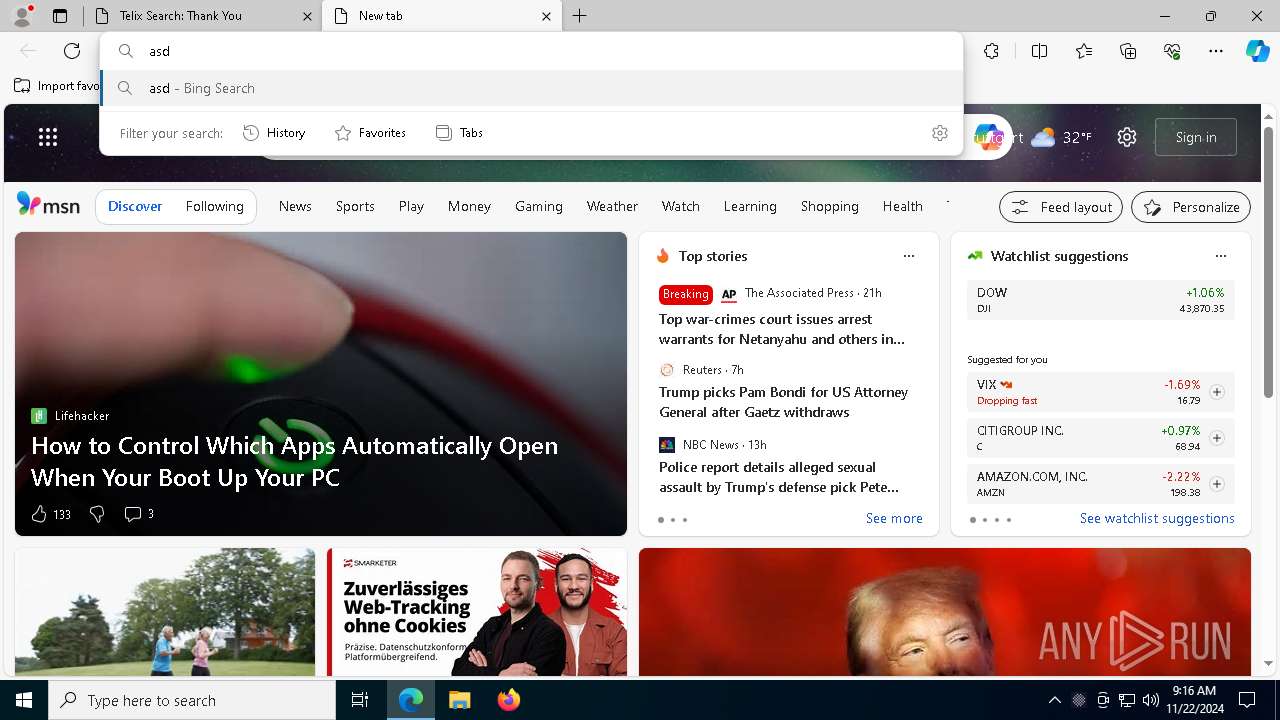1280x720 pixels.
Task: Open the Favorites star toolbar icon
Action: [x=1084, y=51]
